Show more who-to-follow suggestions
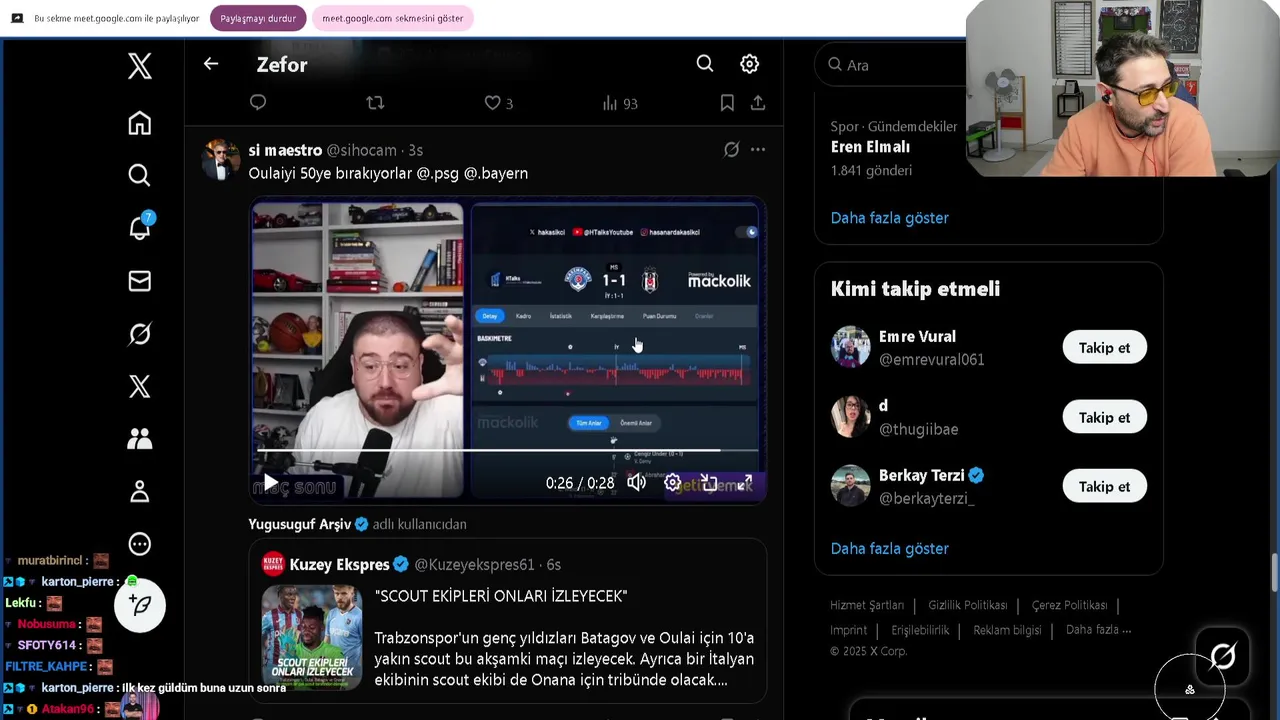 coord(889,548)
